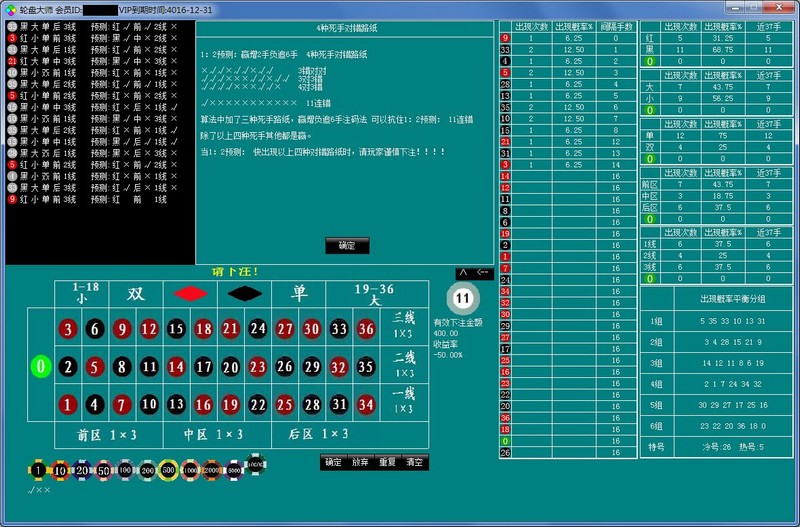
Task: Bet on 双 (even) field
Action: [135, 294]
